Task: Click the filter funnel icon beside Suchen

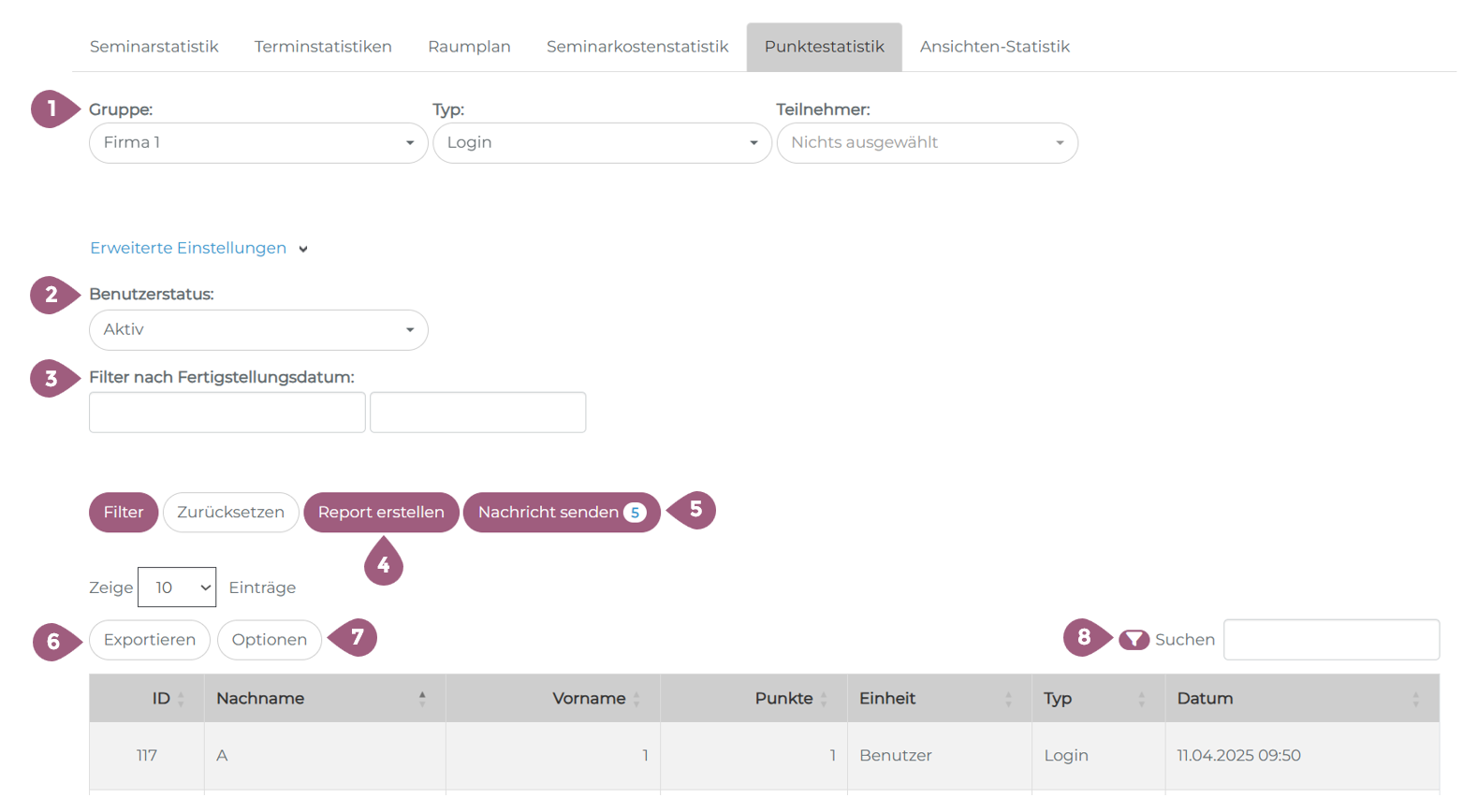Action: 1134,640
